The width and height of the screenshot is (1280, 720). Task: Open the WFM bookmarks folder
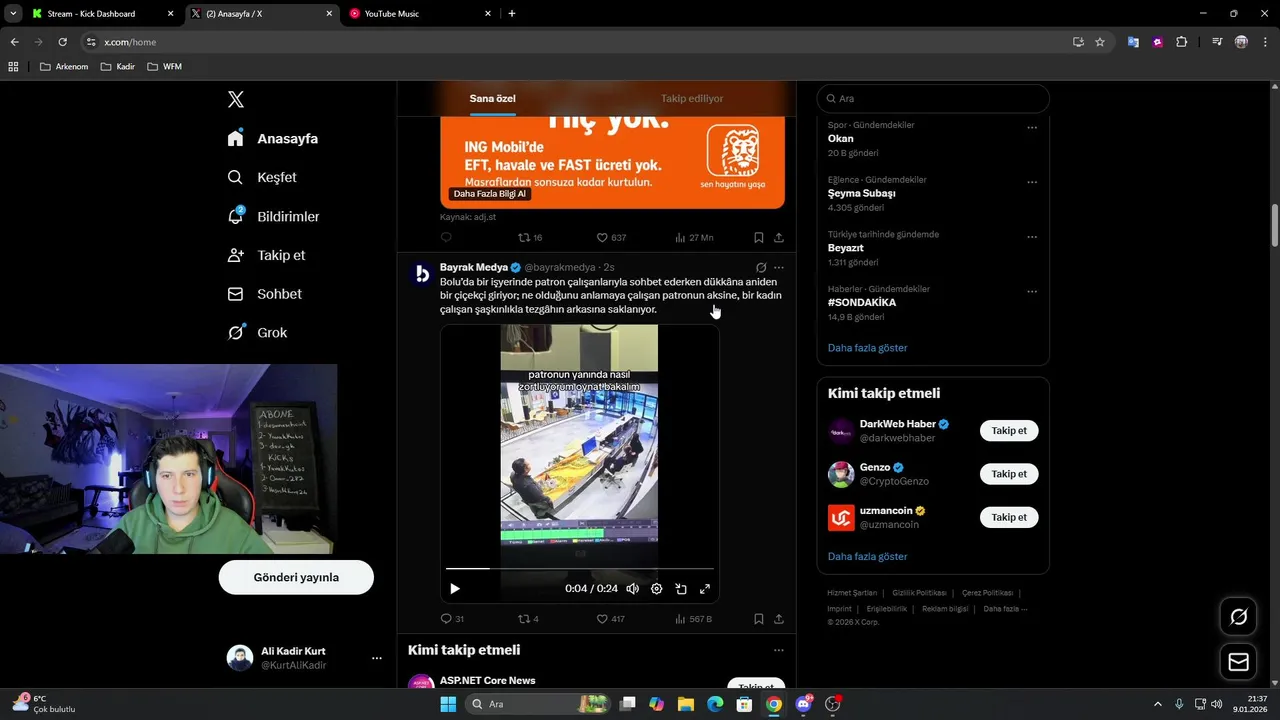click(164, 67)
